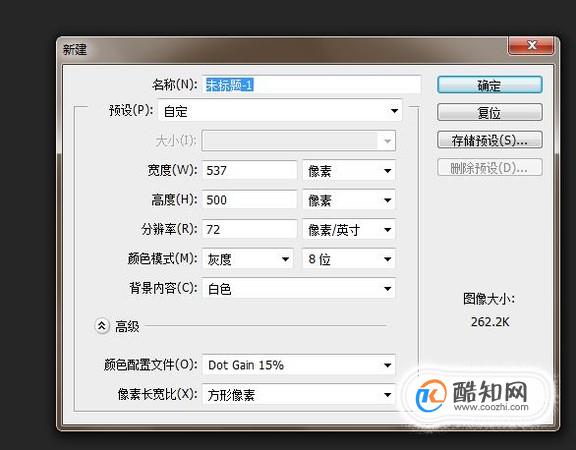Close the 新建 dialog with red X
This screenshot has width=576, height=450.
(531, 46)
